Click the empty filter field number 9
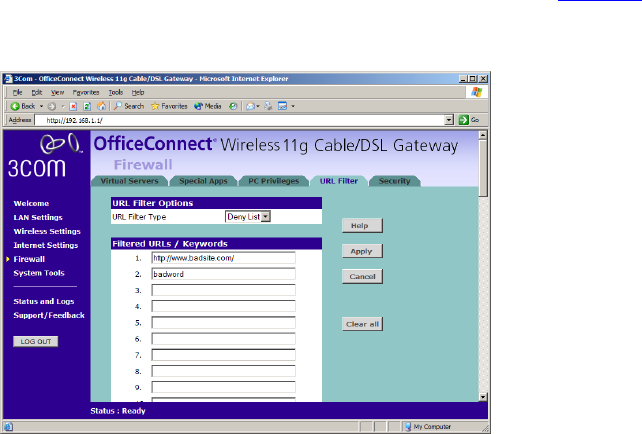 [224, 387]
